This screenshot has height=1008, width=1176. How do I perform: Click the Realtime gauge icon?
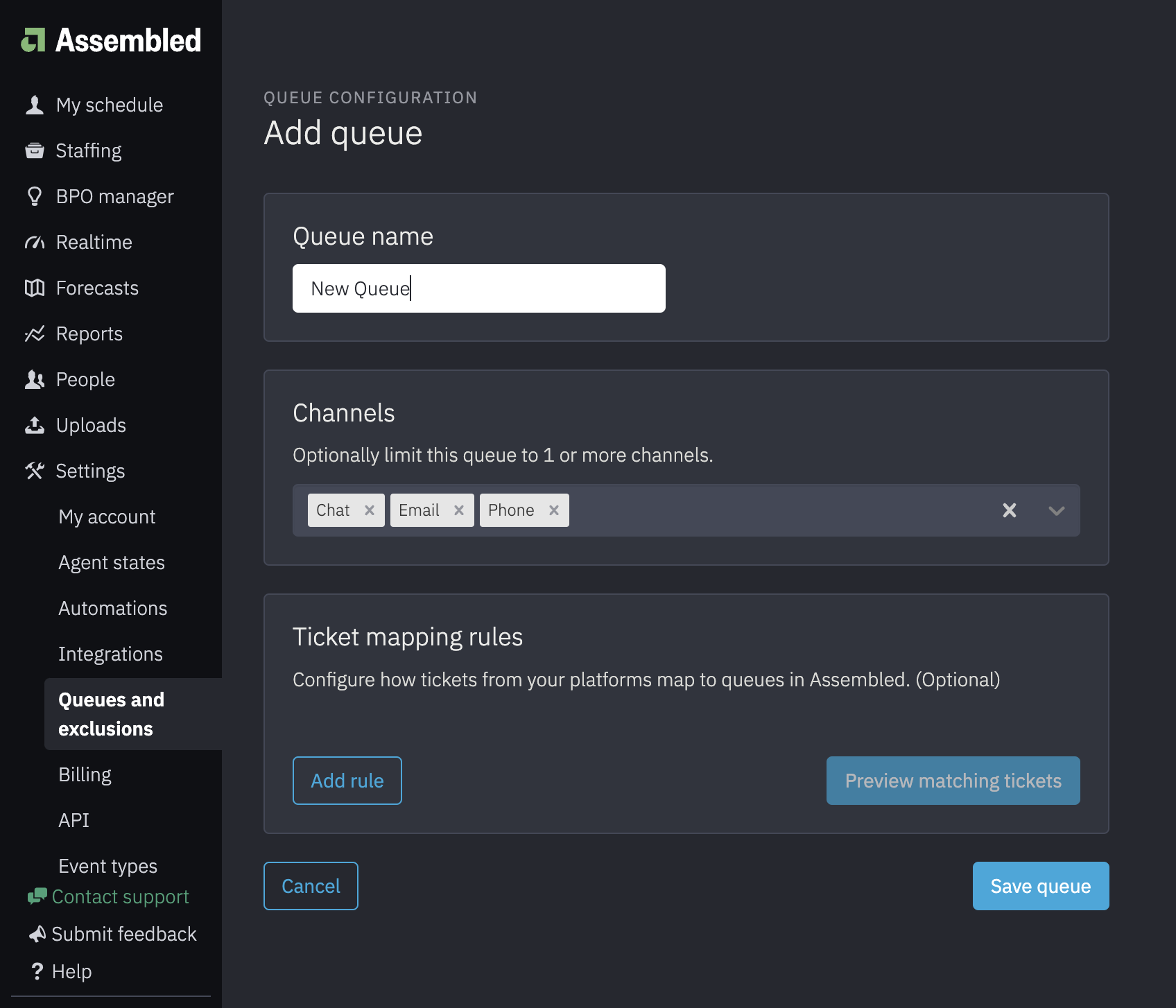coord(35,242)
